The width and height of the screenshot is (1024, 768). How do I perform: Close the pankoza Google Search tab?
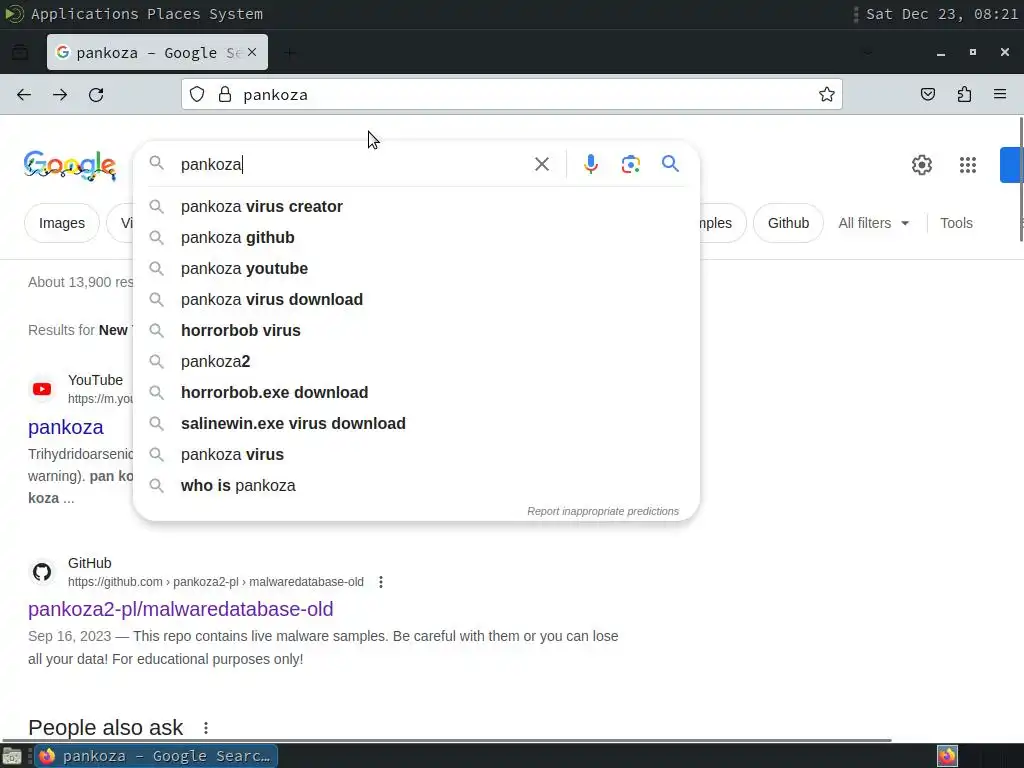point(252,52)
